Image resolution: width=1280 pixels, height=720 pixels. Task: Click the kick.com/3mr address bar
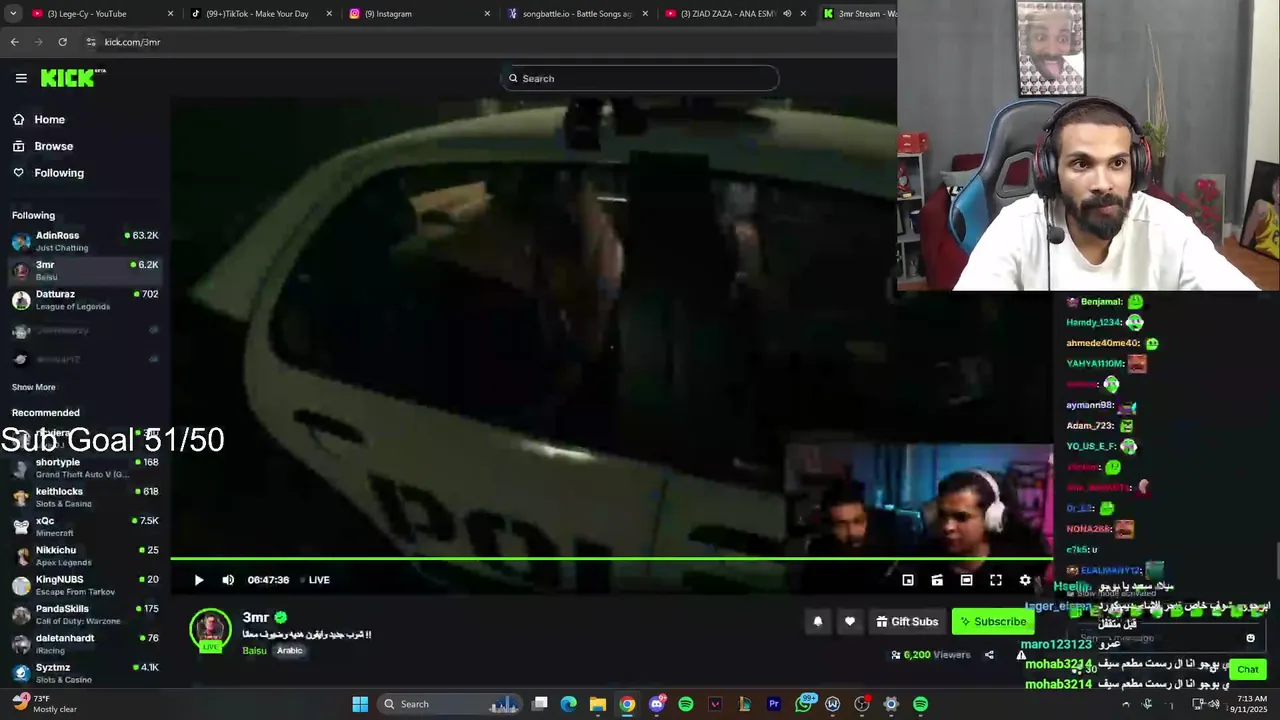(x=132, y=42)
